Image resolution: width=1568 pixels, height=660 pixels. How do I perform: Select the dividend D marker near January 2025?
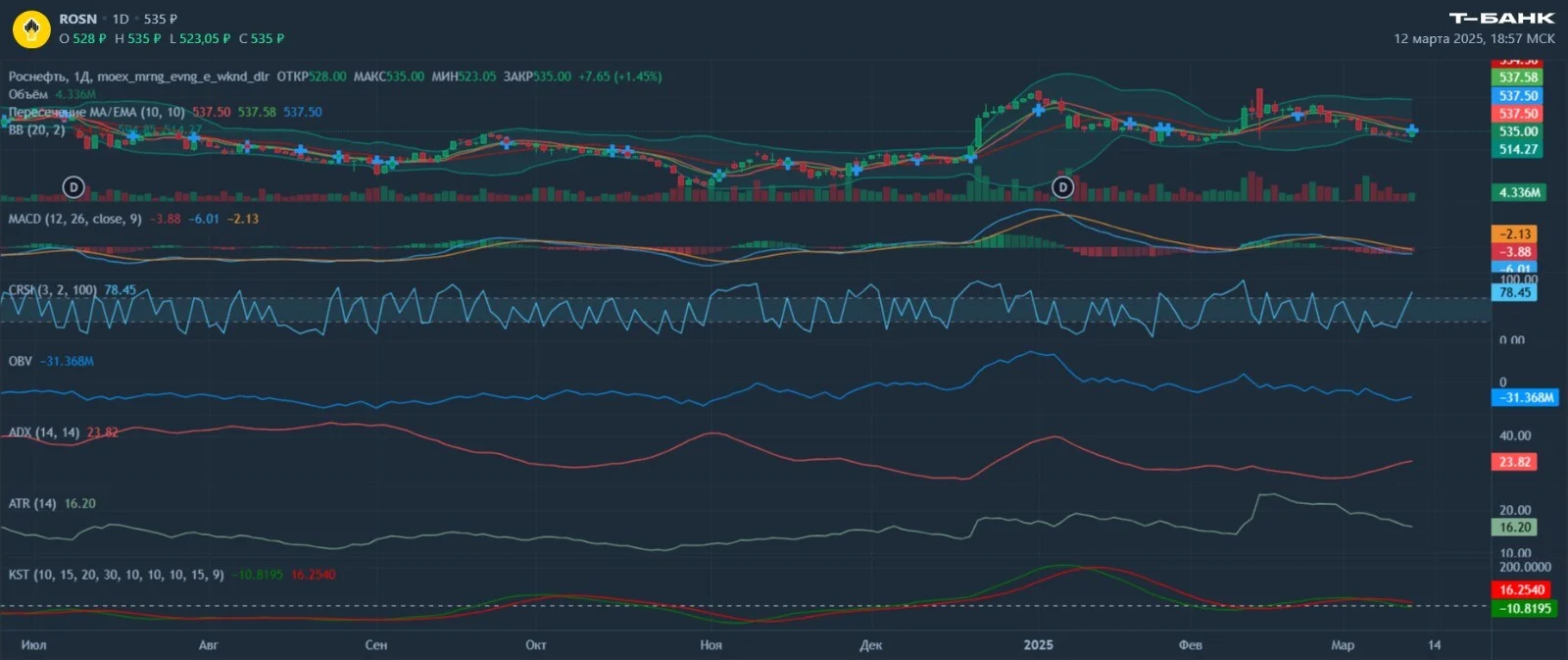pyautogui.click(x=1062, y=186)
